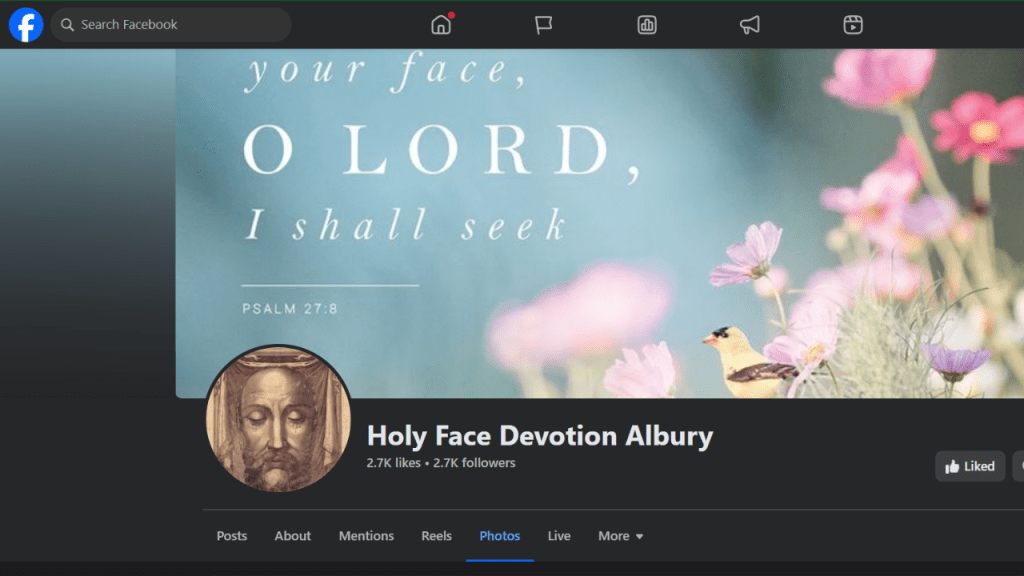Viewport: 1024px width, 576px height.
Task: Go to Home via the house icon
Action: [x=441, y=25]
